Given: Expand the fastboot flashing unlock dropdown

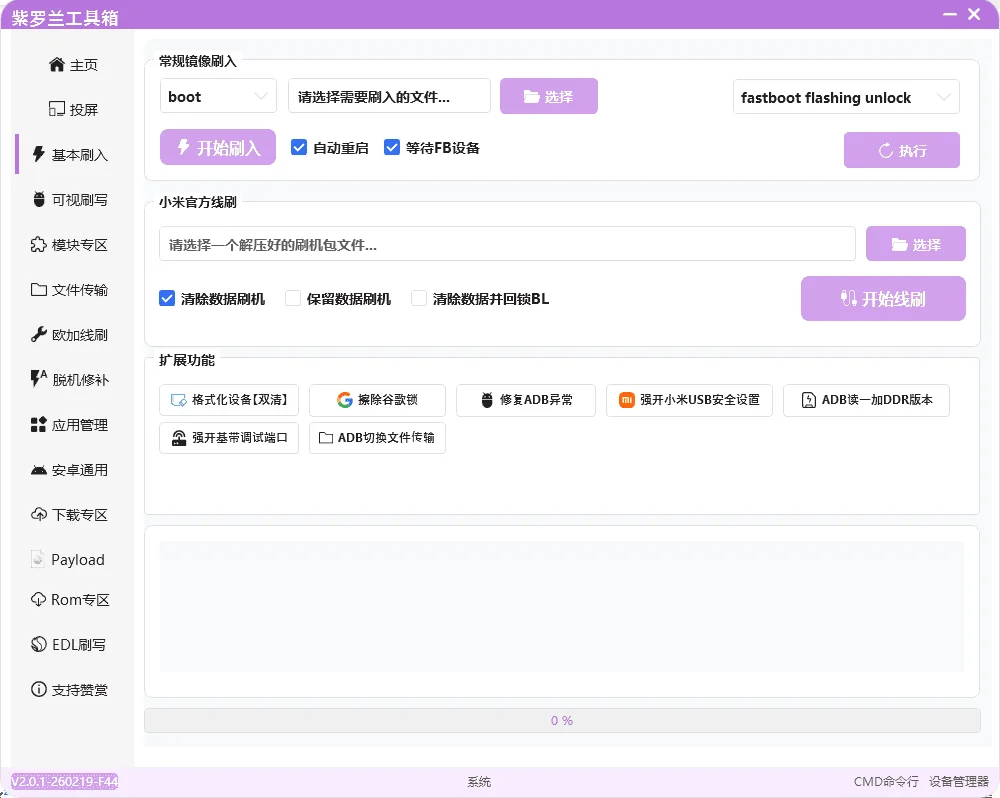Looking at the screenshot, I should [x=846, y=97].
